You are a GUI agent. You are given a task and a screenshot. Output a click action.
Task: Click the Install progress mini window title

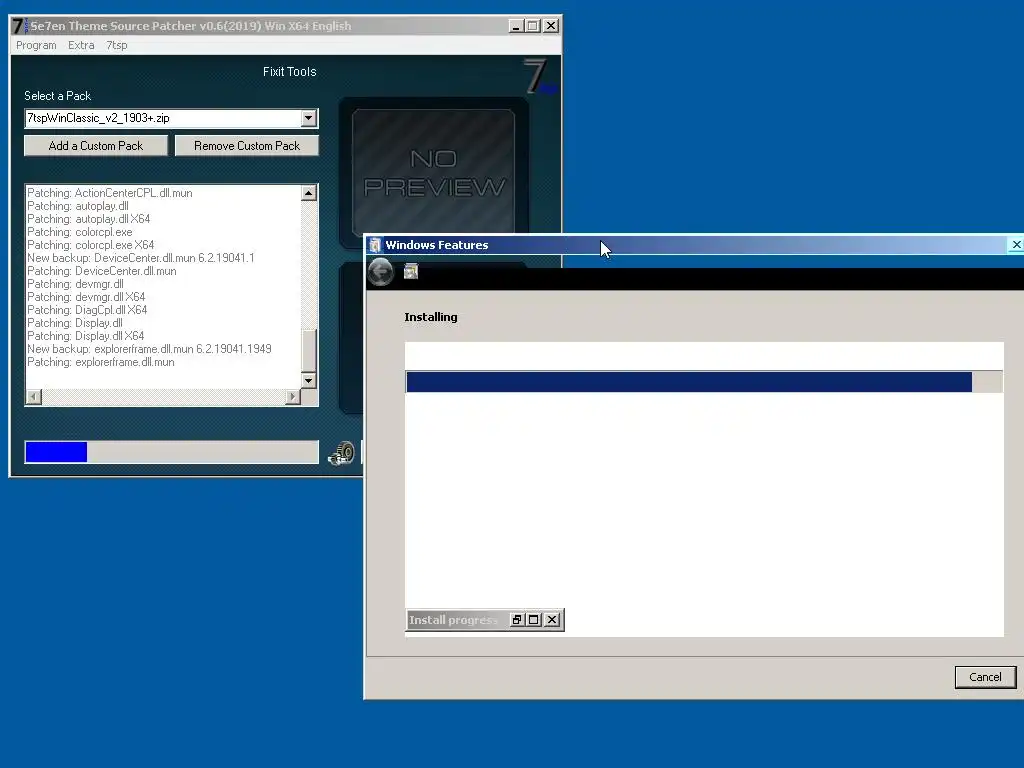click(x=453, y=620)
